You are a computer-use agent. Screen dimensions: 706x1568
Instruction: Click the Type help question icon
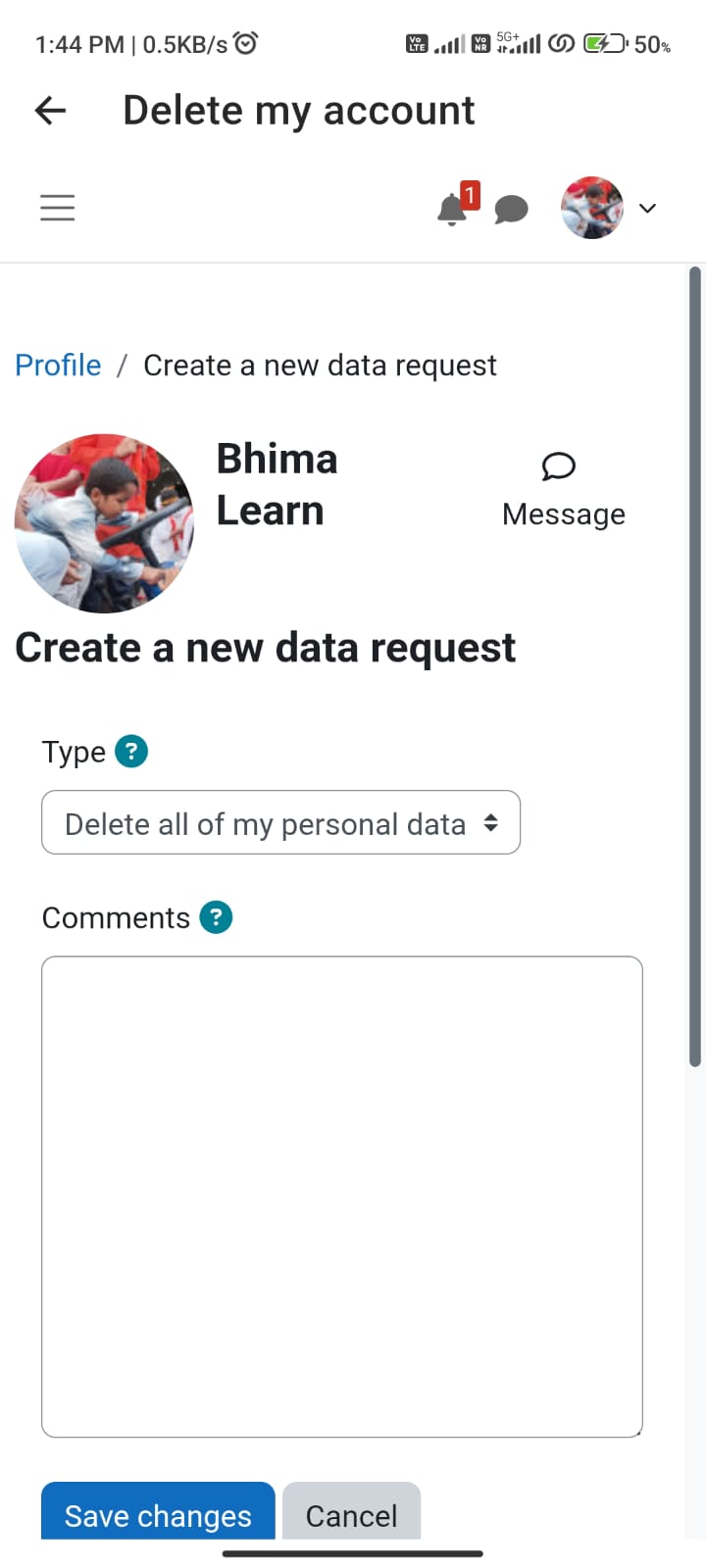(x=131, y=752)
